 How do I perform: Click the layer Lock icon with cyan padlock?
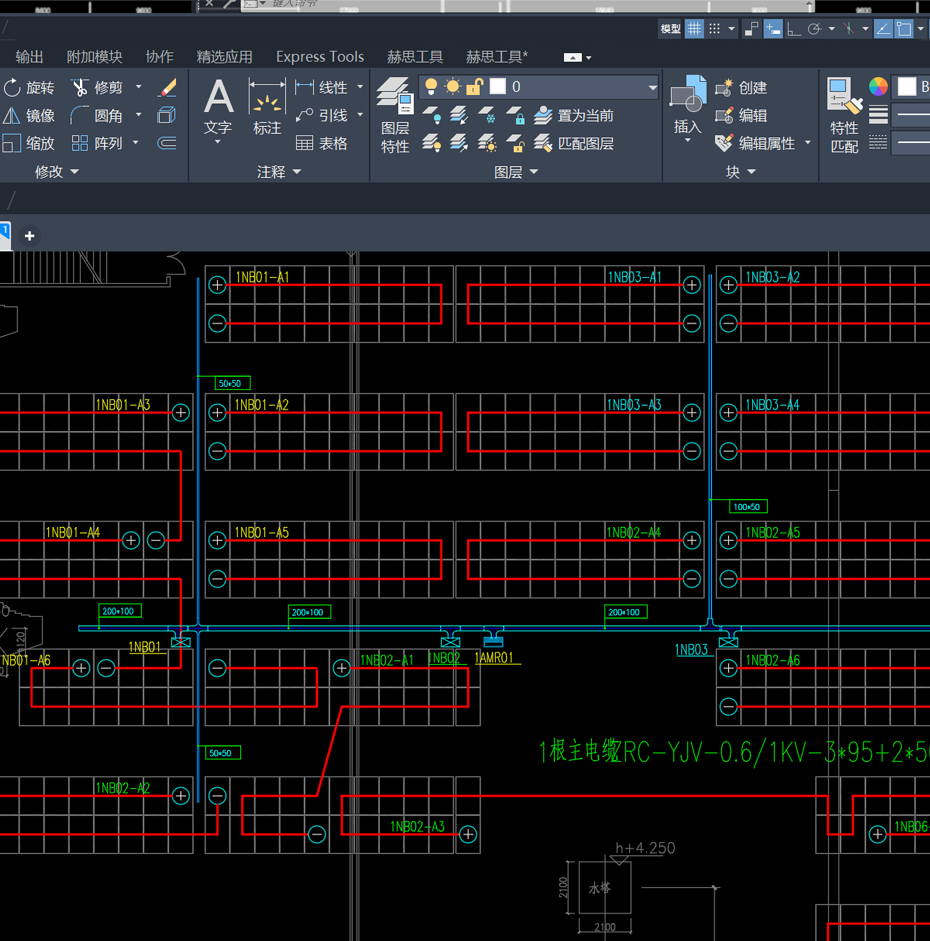tap(515, 114)
